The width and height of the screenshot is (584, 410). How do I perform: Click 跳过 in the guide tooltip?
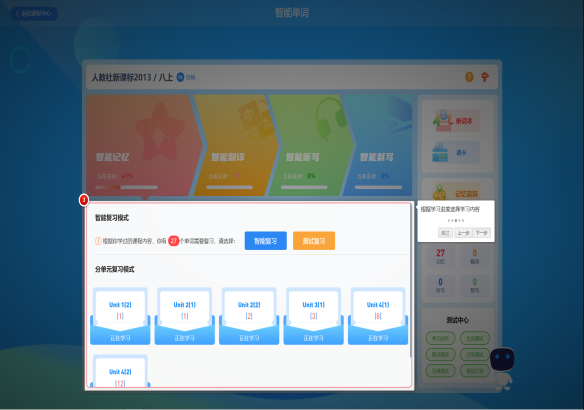tap(445, 233)
